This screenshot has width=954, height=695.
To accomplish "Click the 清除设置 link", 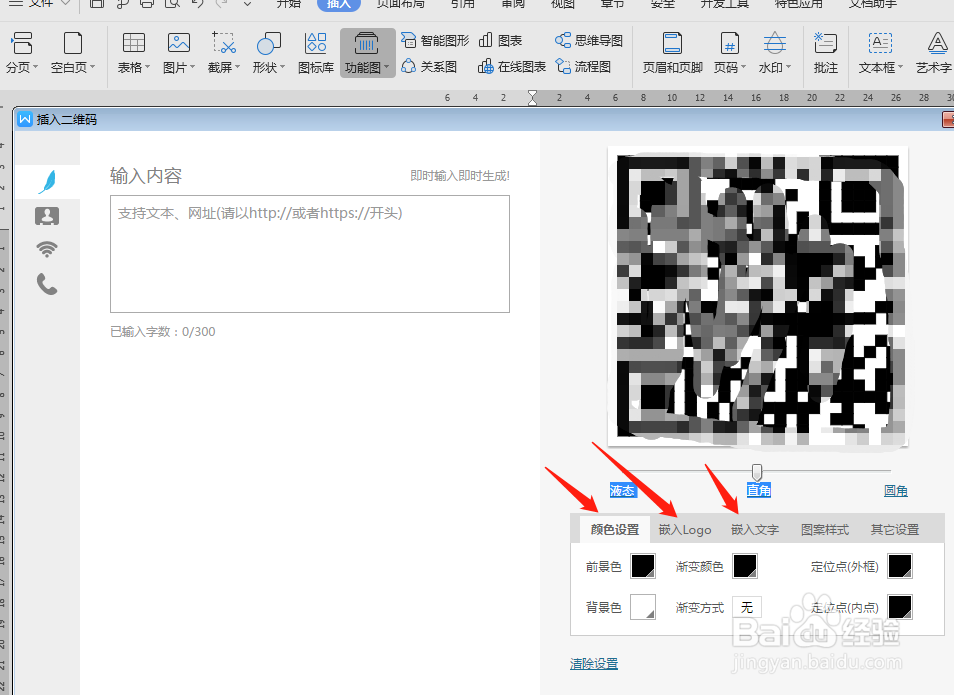I will (594, 664).
